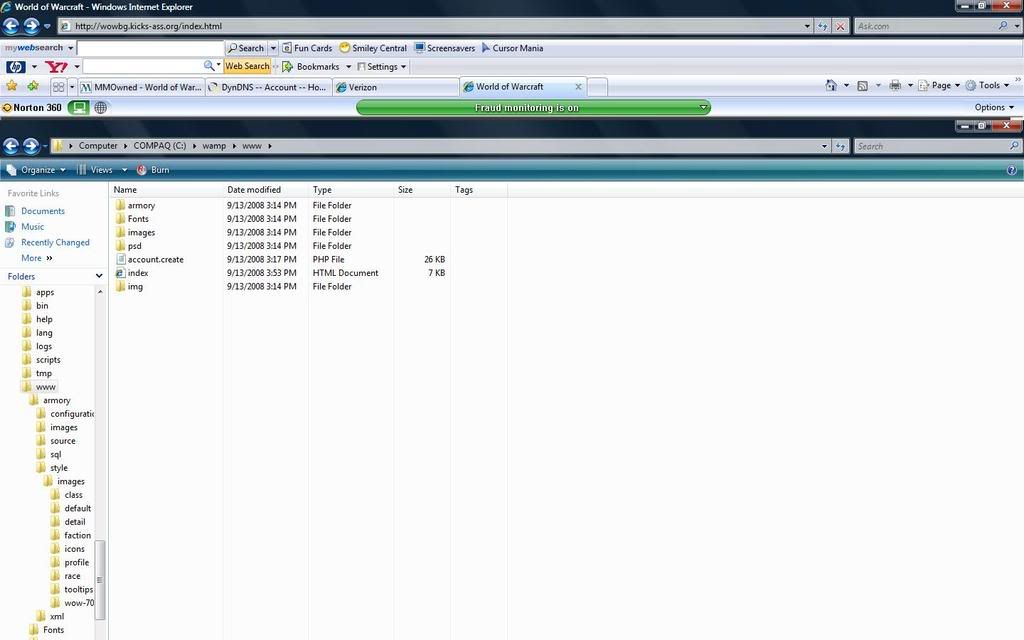Click the Explorer Search box
Viewport: 1024px width, 640px height.
click(x=932, y=146)
